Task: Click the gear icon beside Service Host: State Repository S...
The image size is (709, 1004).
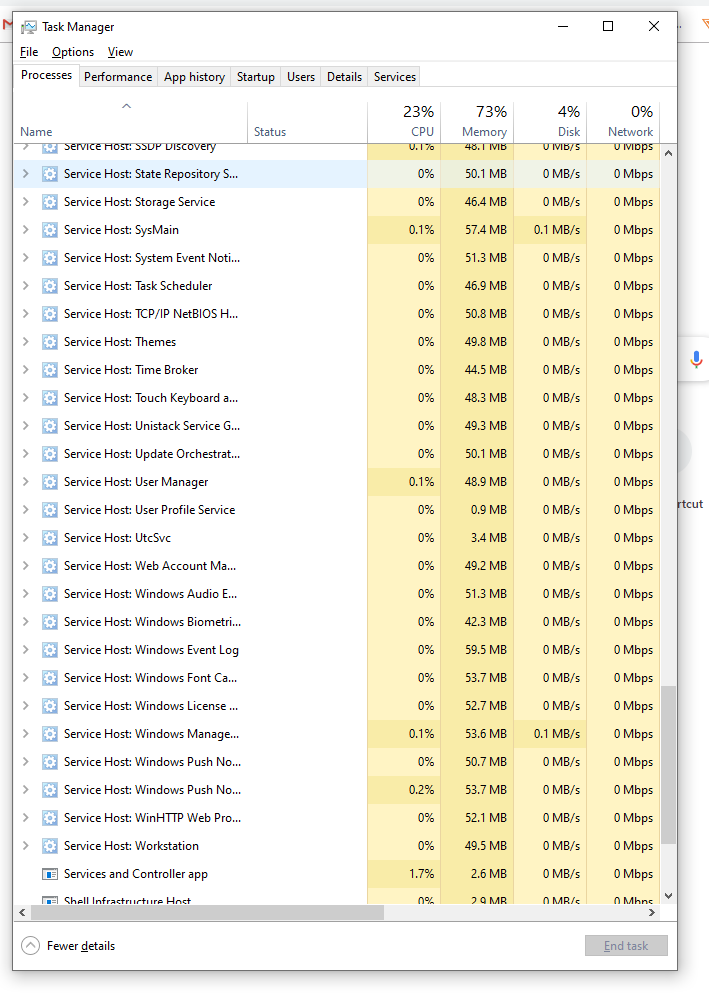Action: click(50, 174)
